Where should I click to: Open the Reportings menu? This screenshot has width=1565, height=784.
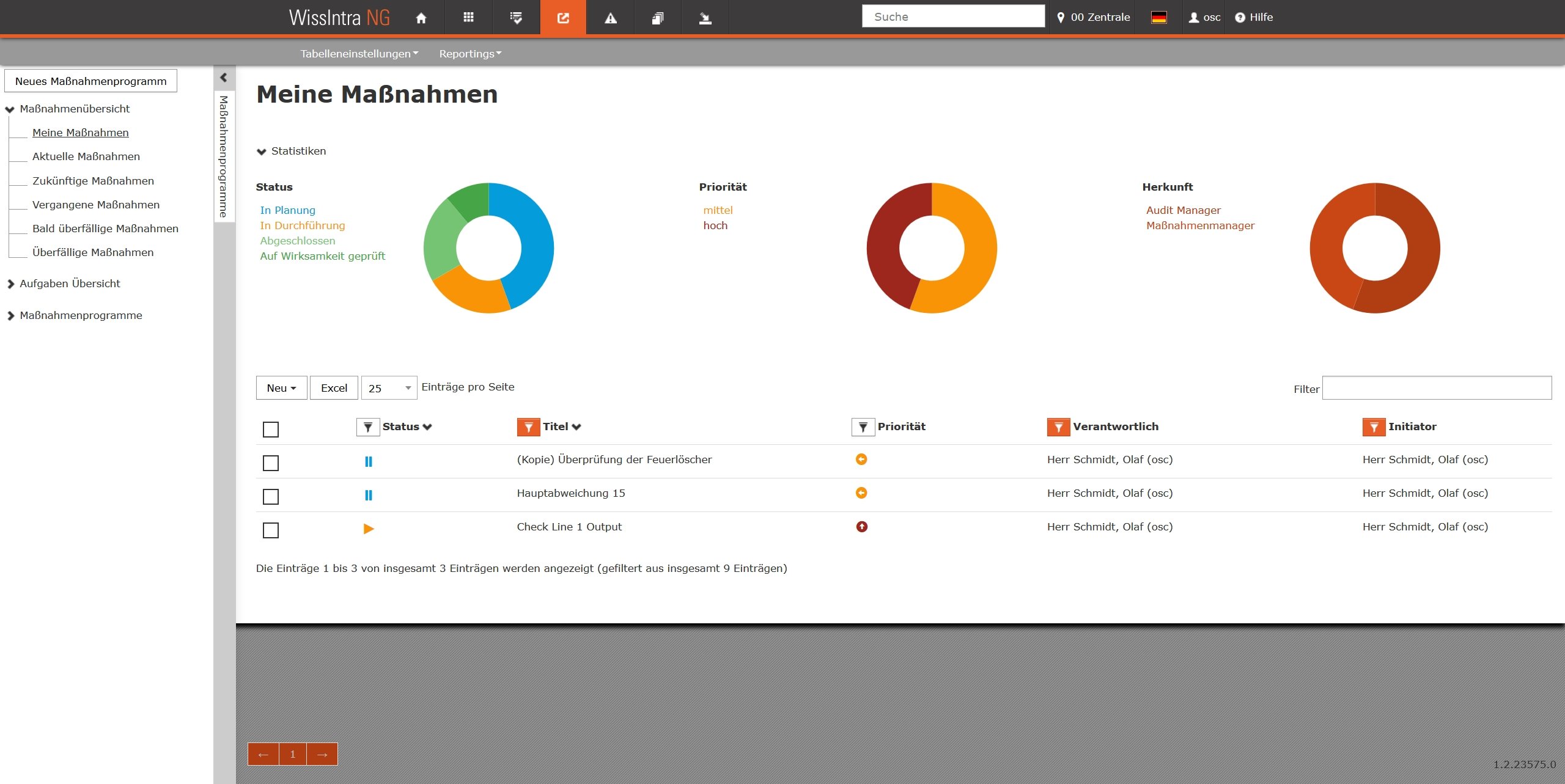(469, 54)
